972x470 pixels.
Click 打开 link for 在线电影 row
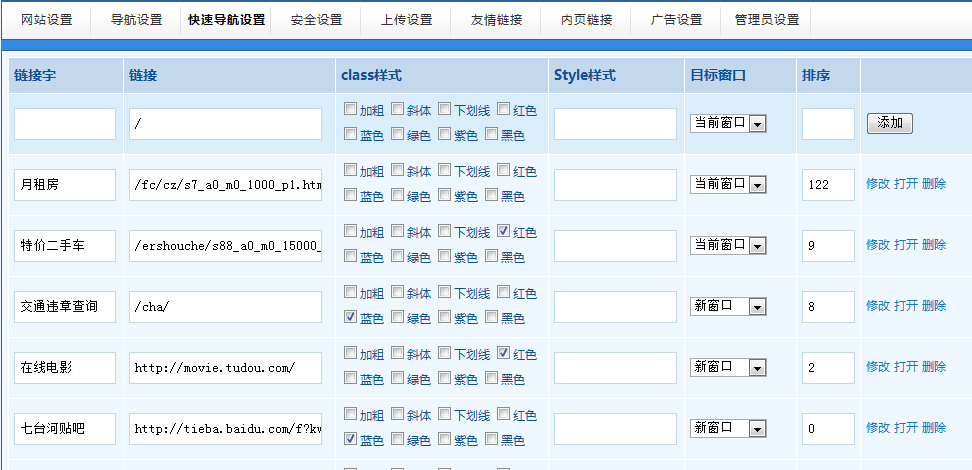click(x=905, y=367)
